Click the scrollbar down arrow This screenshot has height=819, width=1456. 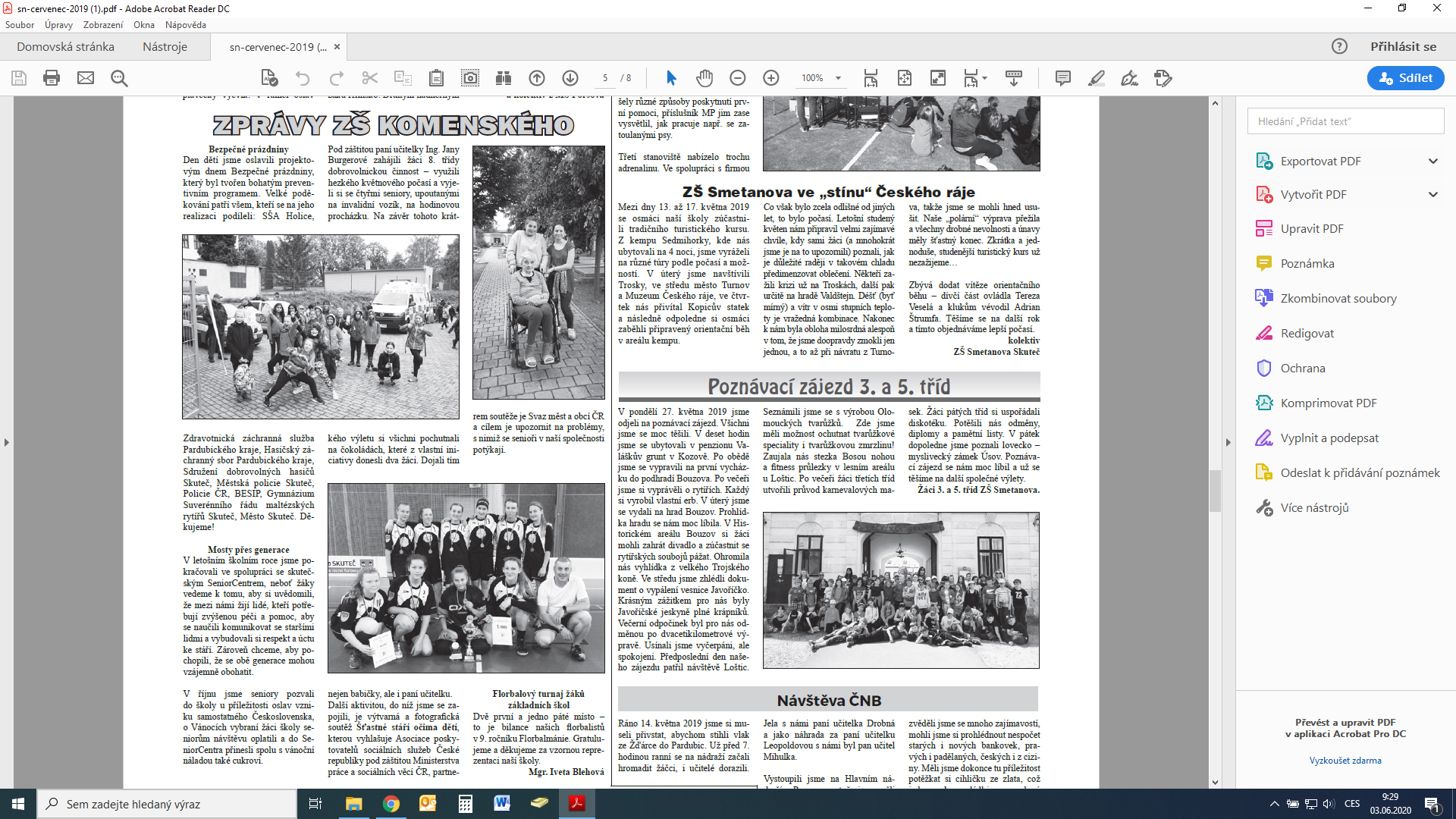pyautogui.click(x=1215, y=782)
